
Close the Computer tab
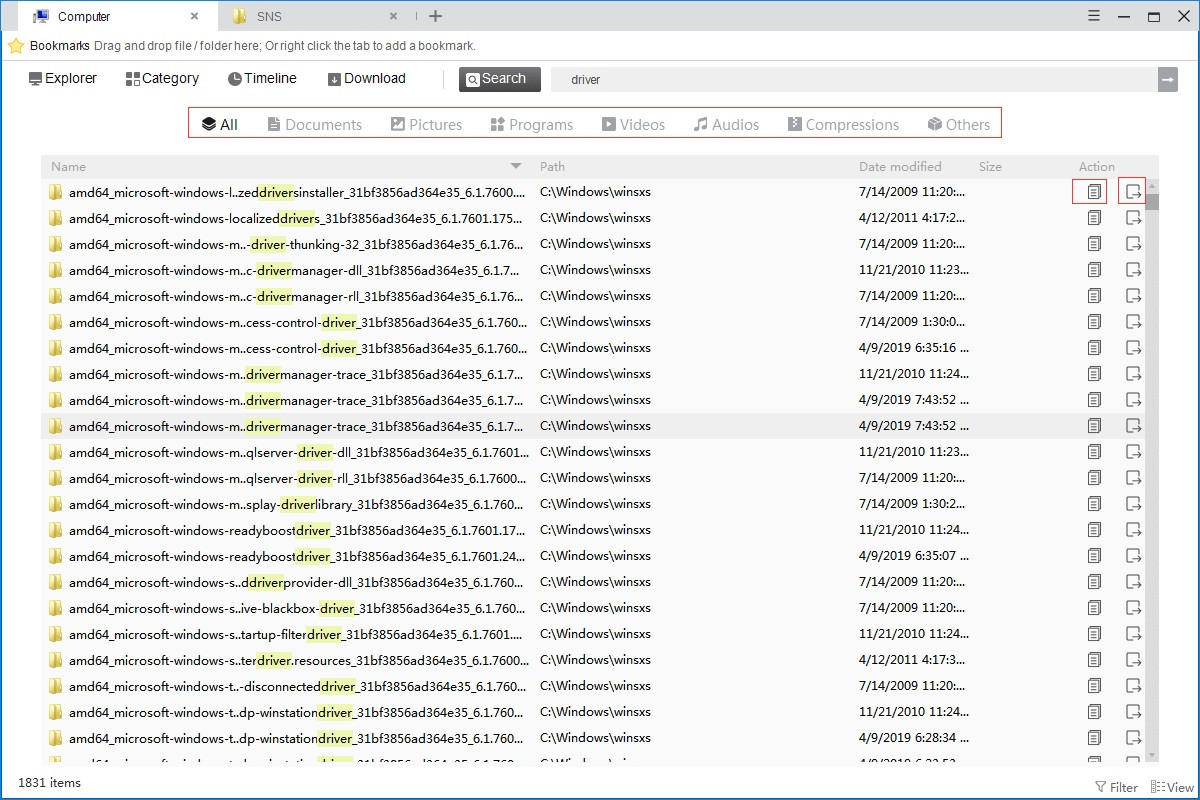tap(195, 16)
